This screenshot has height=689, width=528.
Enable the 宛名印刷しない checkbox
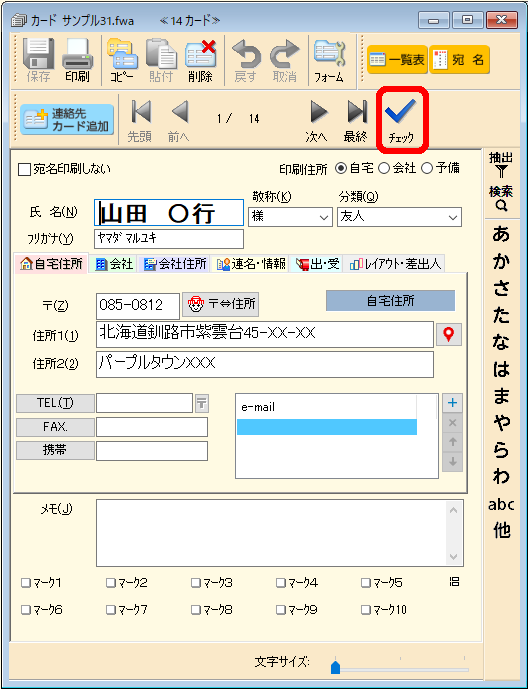[24, 170]
